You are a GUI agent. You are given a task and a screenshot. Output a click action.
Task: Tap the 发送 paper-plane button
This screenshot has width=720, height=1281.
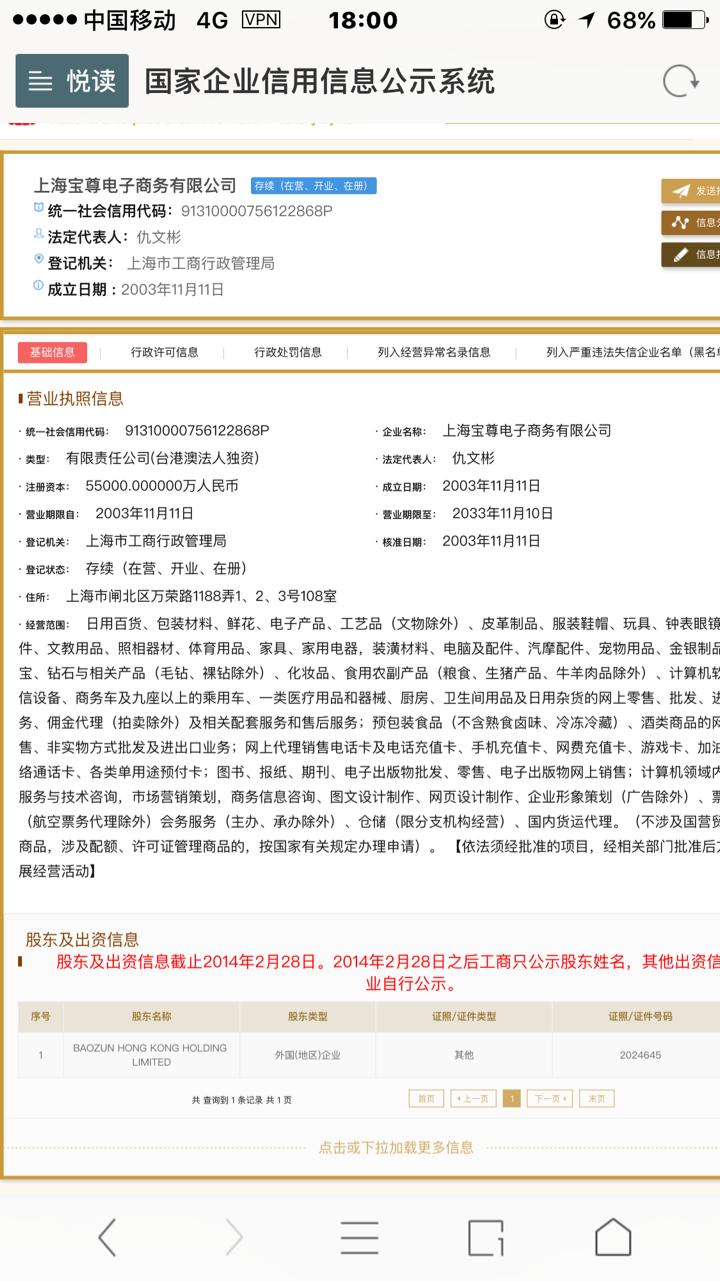[692, 191]
